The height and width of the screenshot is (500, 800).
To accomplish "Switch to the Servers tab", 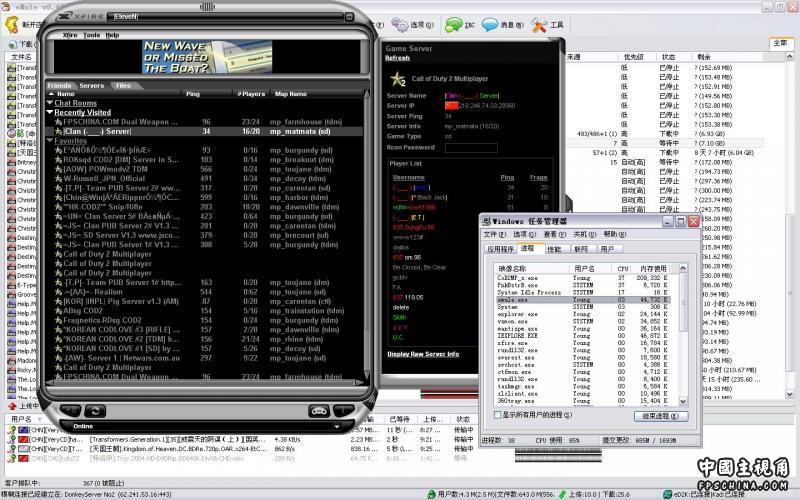I will (x=92, y=86).
